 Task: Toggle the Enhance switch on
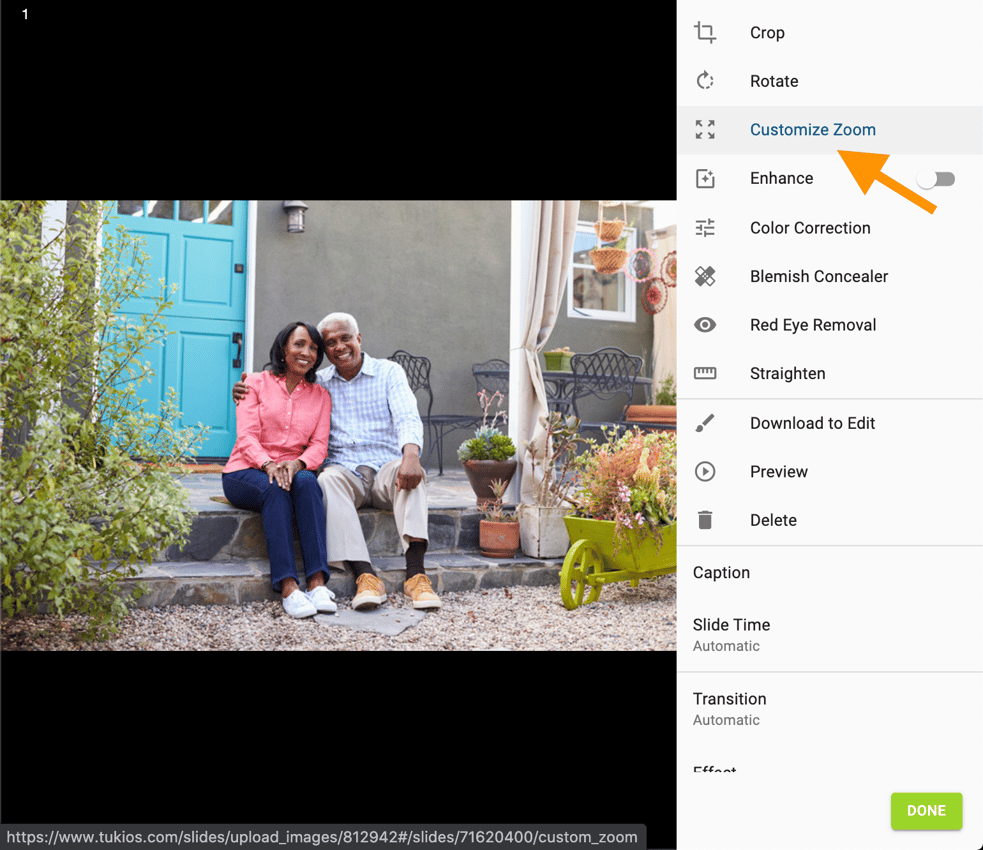[936, 179]
